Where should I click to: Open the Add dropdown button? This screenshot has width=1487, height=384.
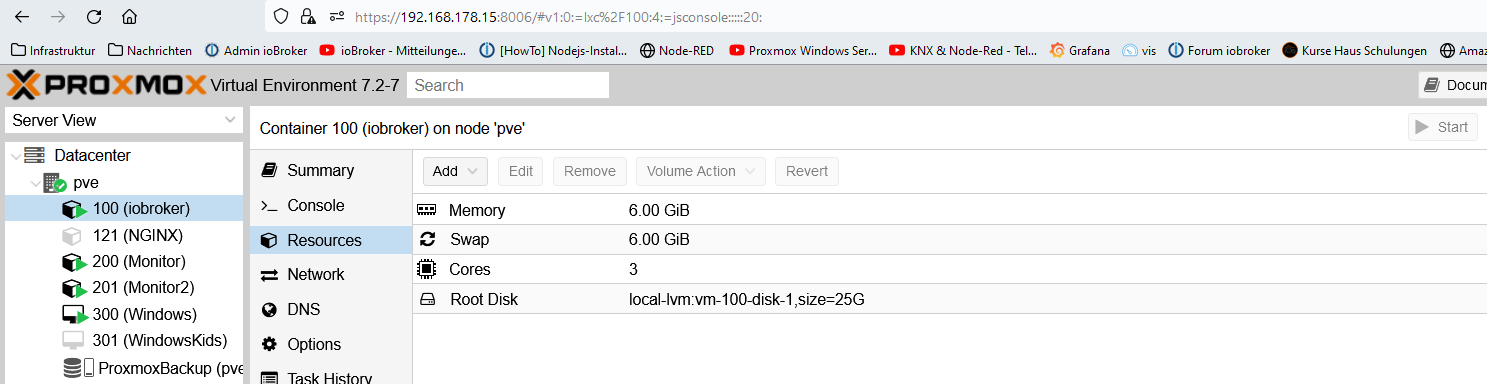(455, 171)
